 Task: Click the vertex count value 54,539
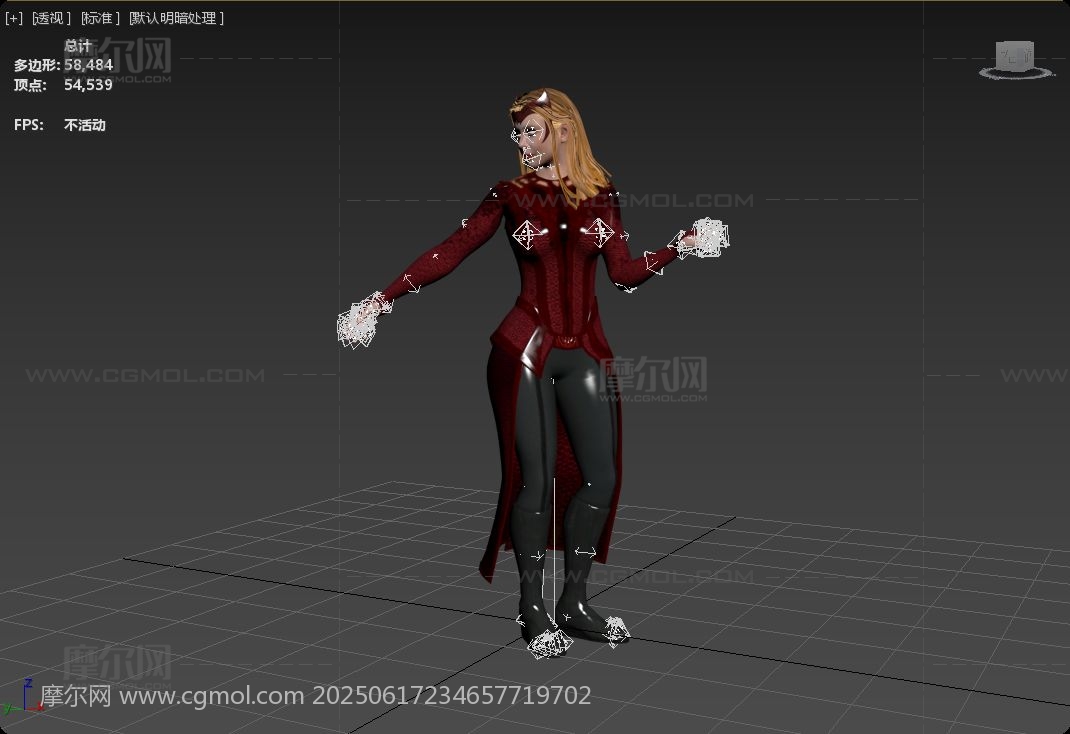coord(88,85)
